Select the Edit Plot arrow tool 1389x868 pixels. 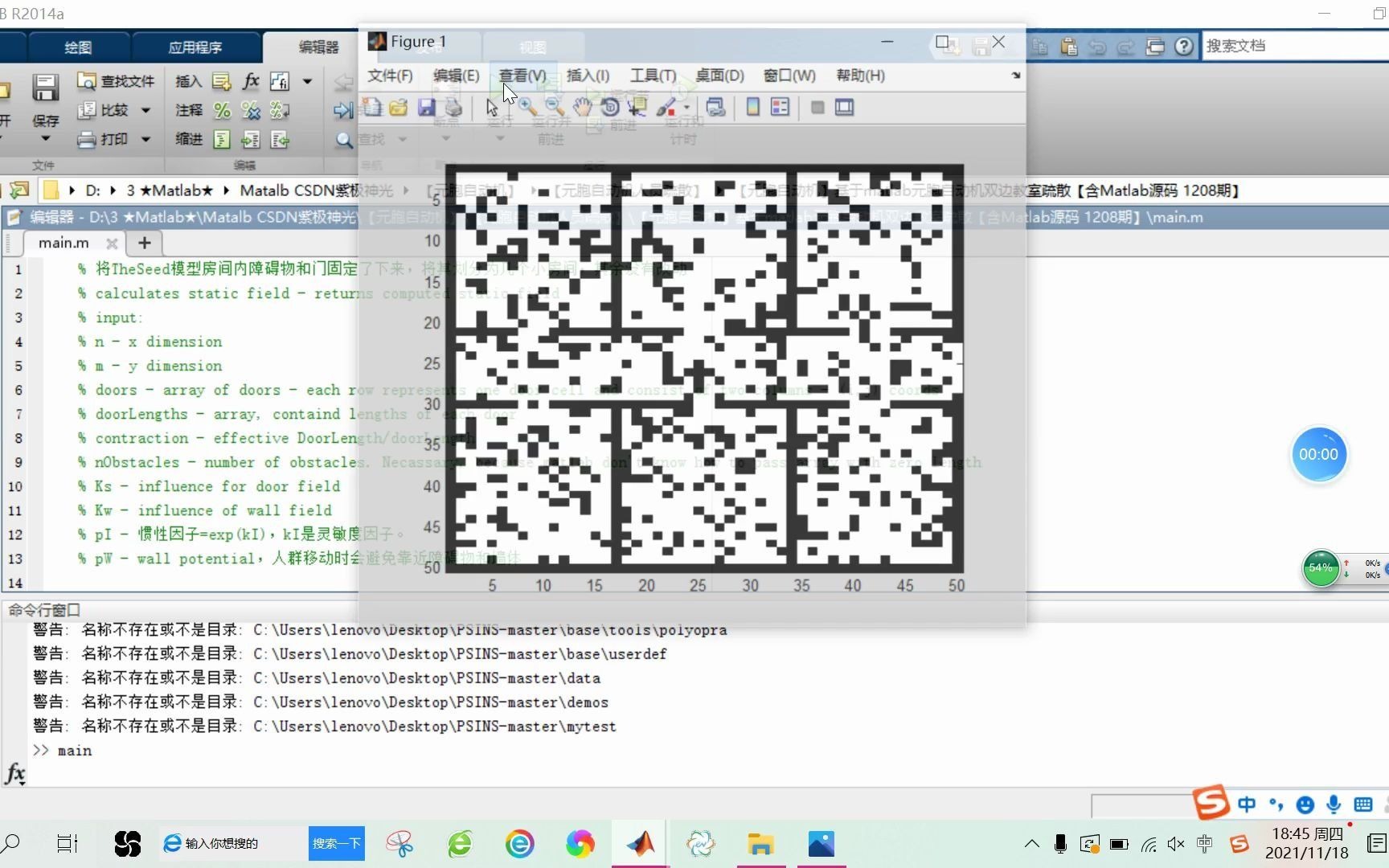click(492, 107)
